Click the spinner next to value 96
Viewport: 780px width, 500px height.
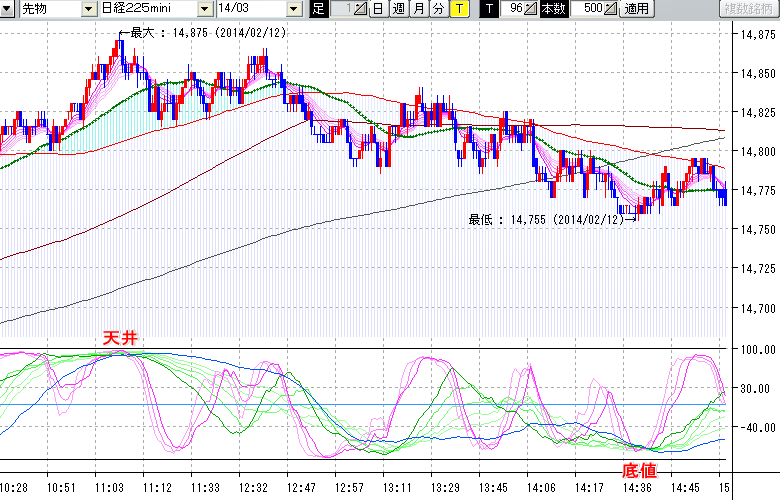532,9
